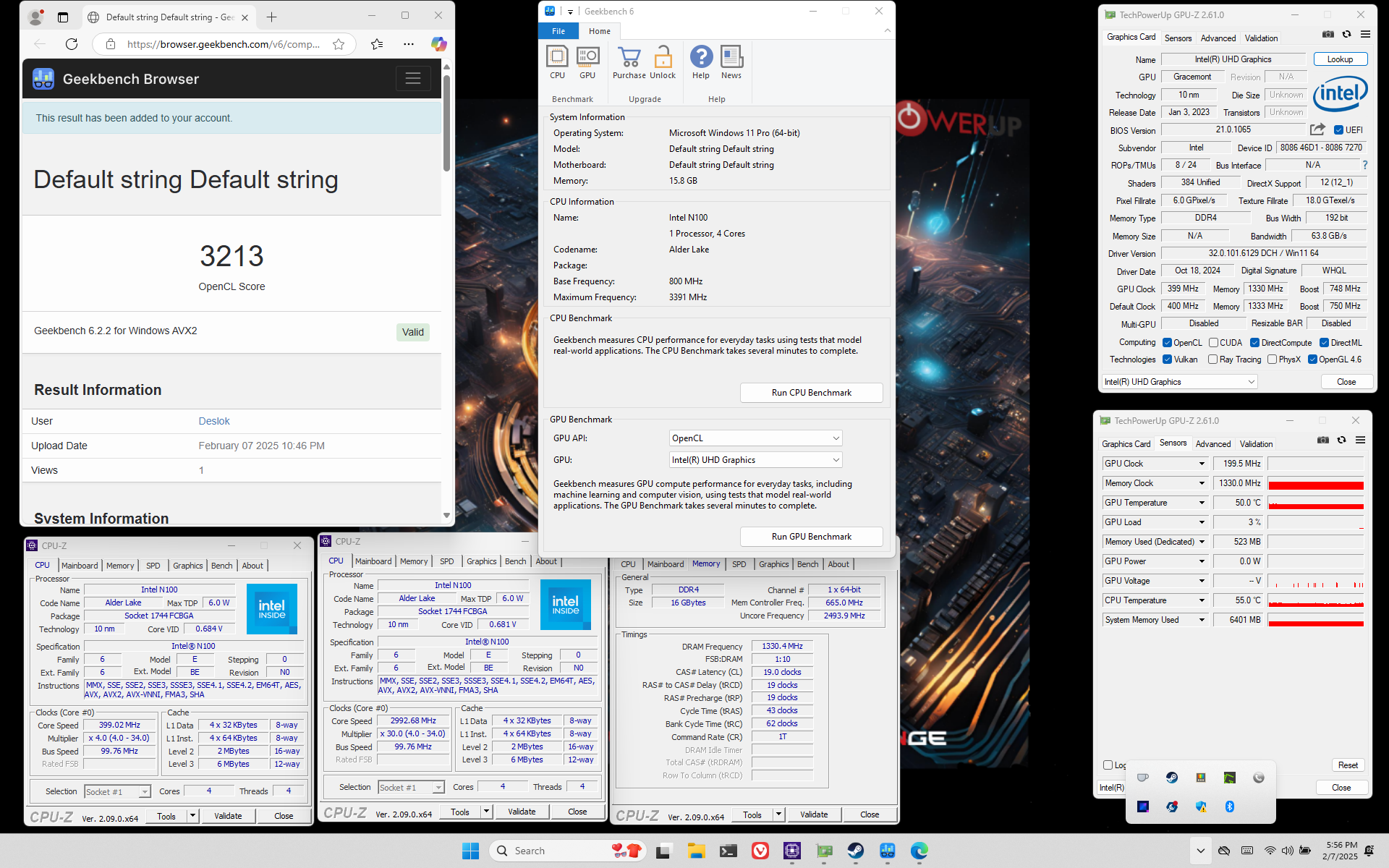Click the GPU benchmark icon in Geekbench ribbon
Viewport: 1389px width, 868px height.
point(587,62)
